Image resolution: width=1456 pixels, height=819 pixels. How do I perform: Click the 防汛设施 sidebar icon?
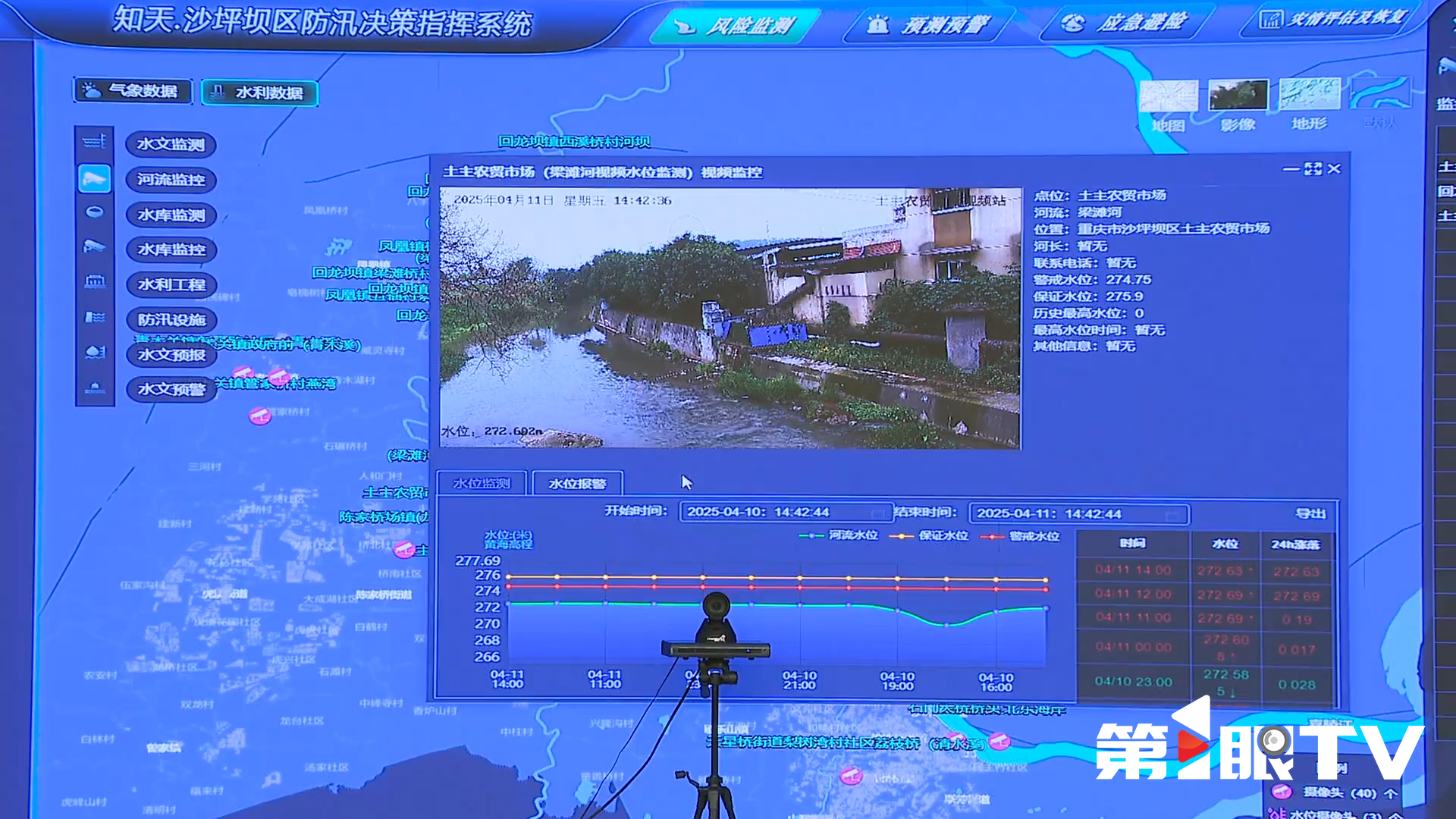pos(94,317)
